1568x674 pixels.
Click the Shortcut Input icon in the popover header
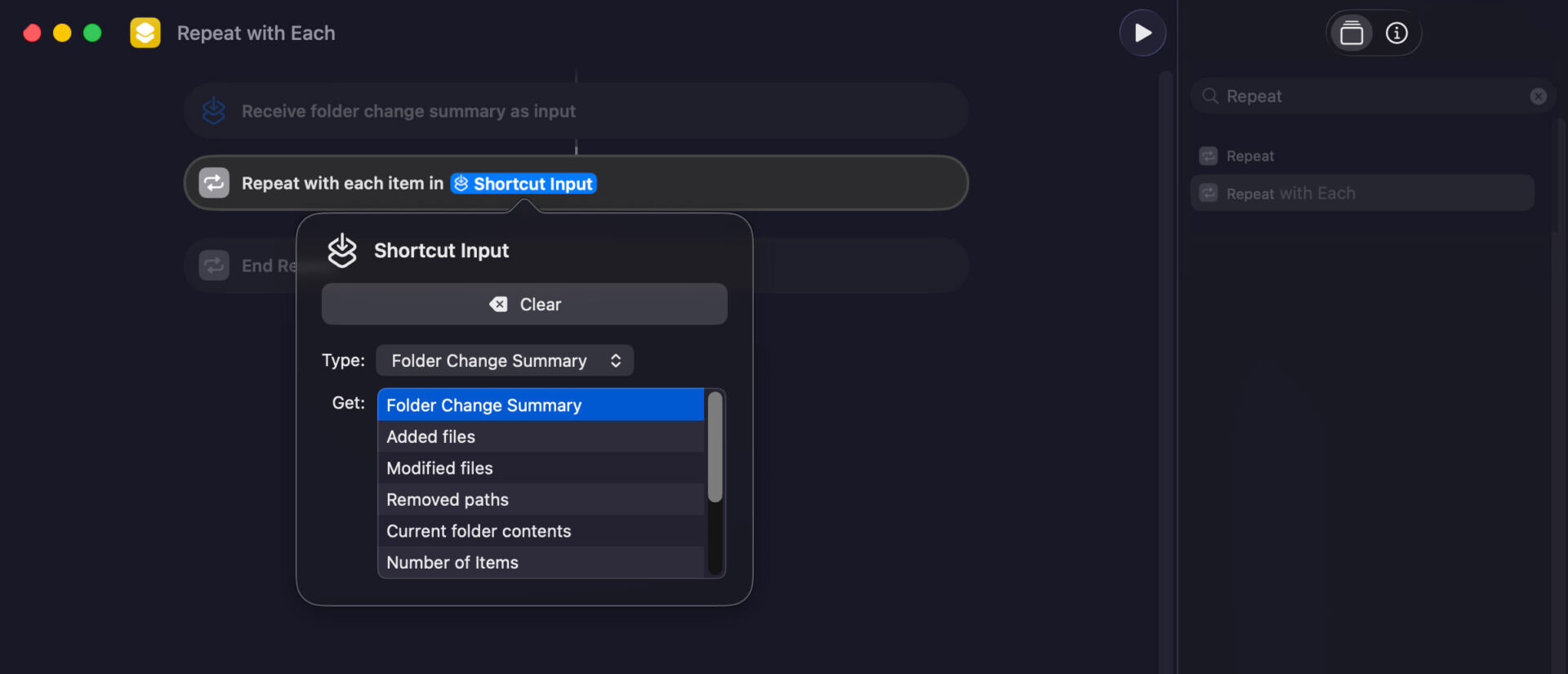point(341,250)
